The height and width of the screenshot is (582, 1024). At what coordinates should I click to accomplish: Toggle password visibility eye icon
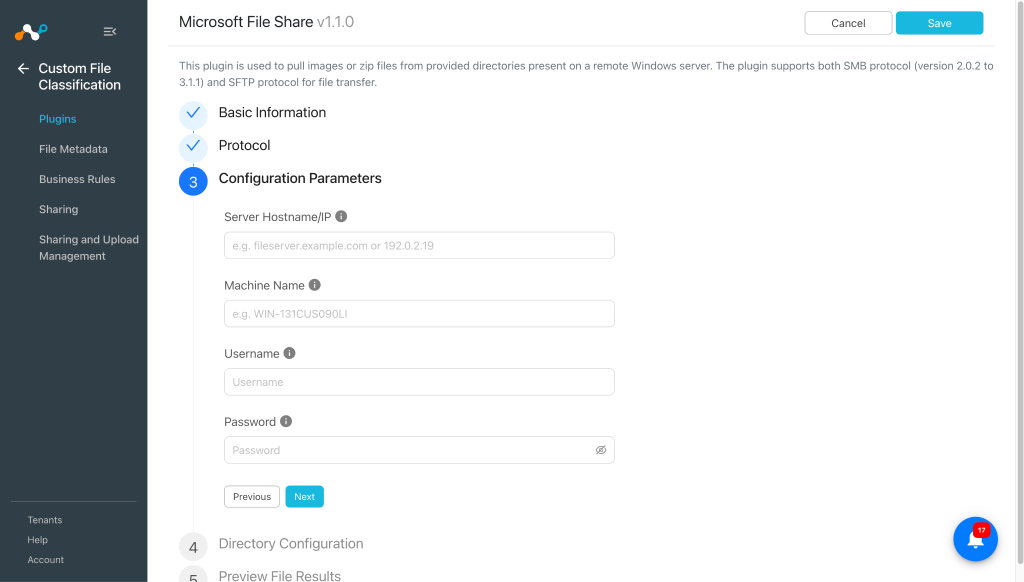point(601,450)
